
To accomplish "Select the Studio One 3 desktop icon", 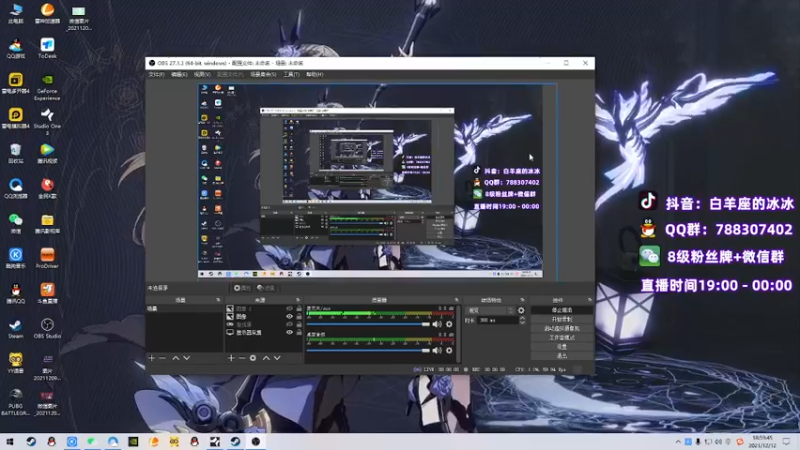I will [x=47, y=121].
